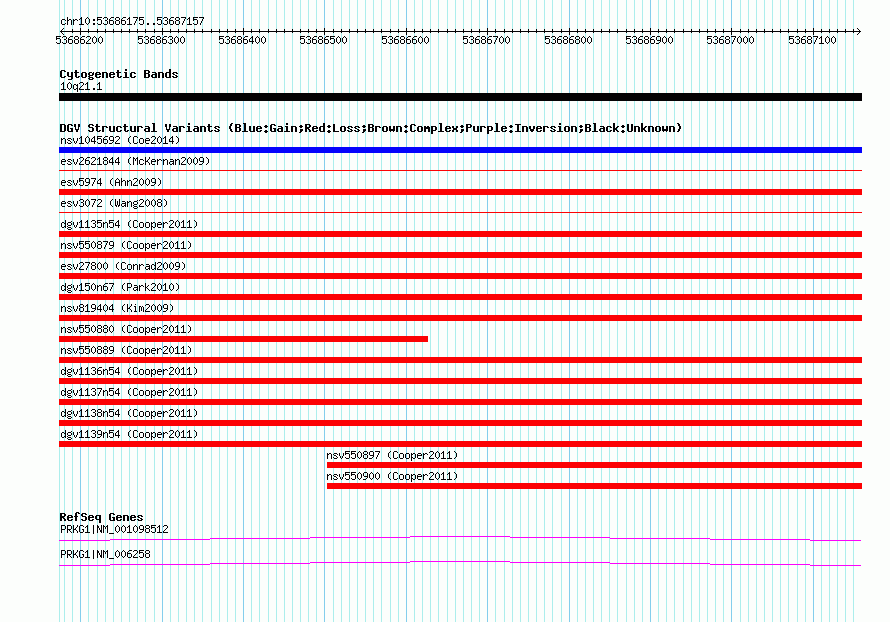
Task: Click the 53686900 ruler position
Action: pos(649,40)
